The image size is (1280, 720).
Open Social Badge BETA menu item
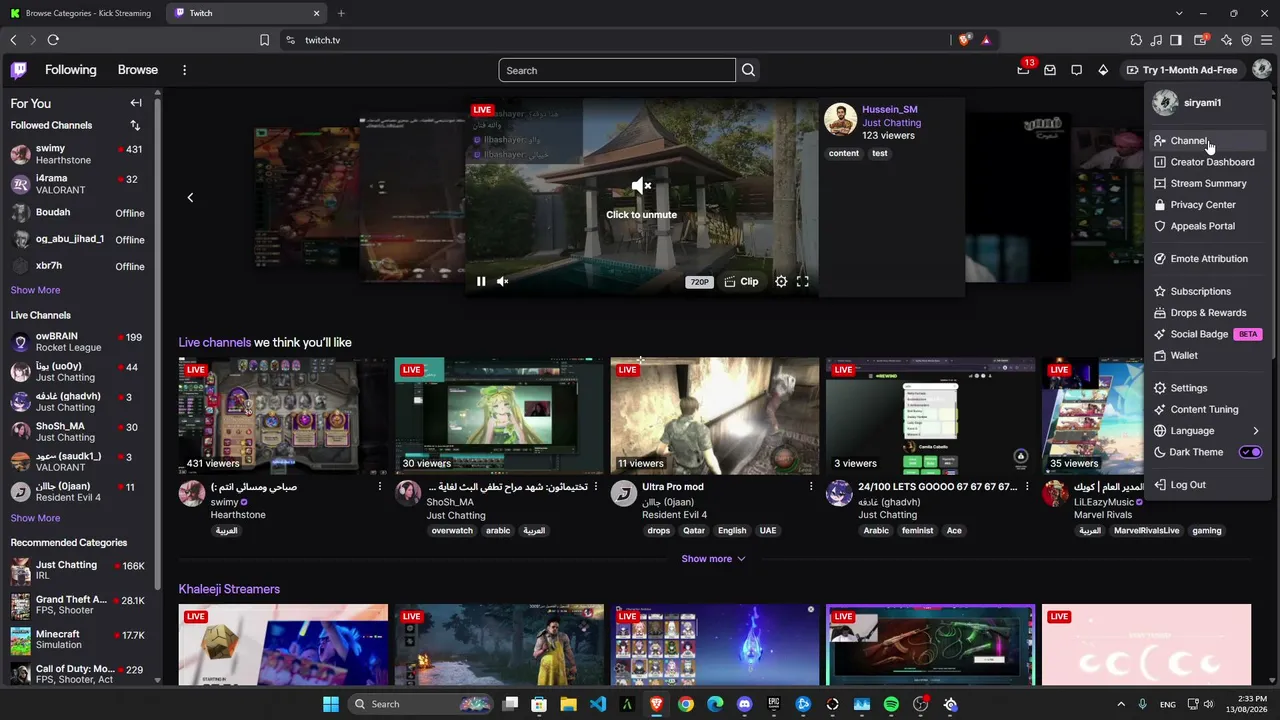point(1207,334)
